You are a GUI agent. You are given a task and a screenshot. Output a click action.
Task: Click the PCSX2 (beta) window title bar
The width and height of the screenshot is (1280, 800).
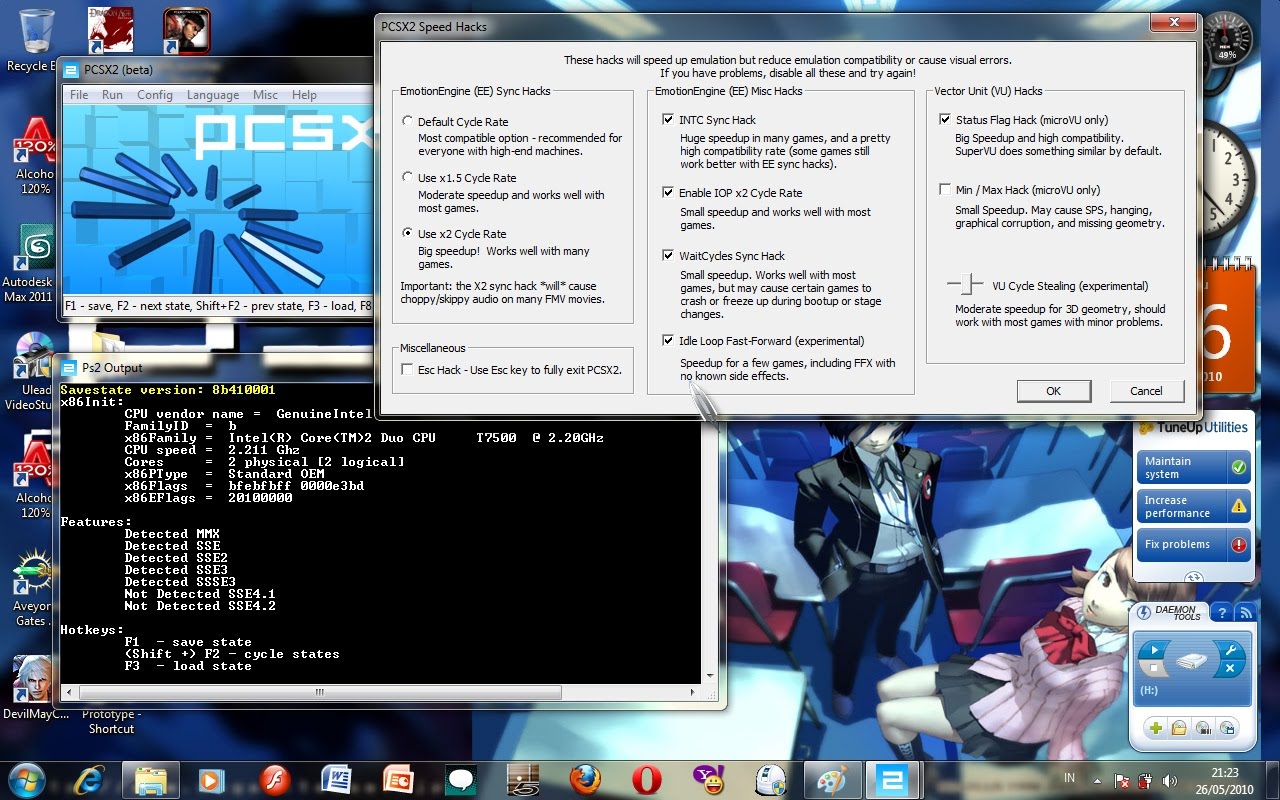pyautogui.click(x=215, y=69)
